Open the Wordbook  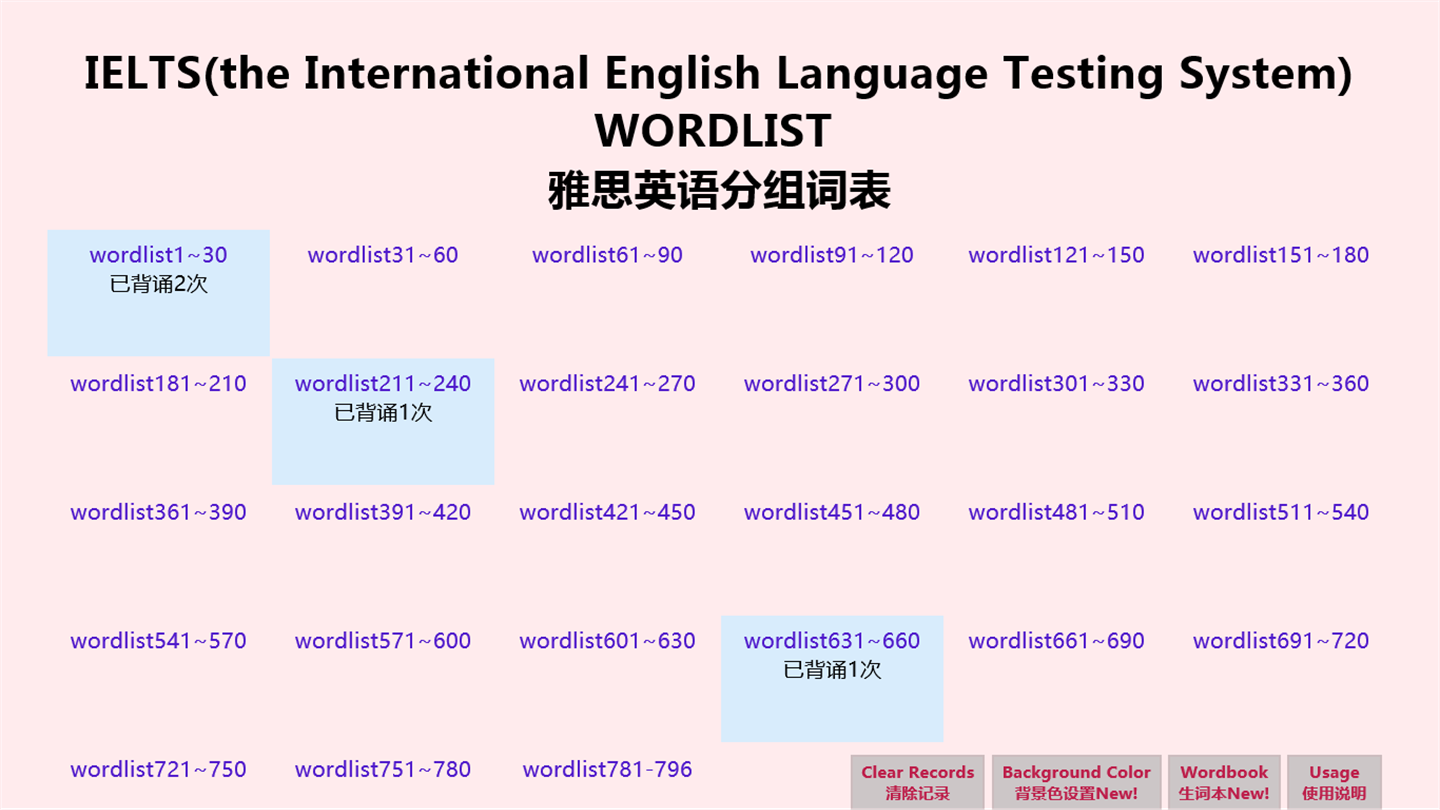1224,782
